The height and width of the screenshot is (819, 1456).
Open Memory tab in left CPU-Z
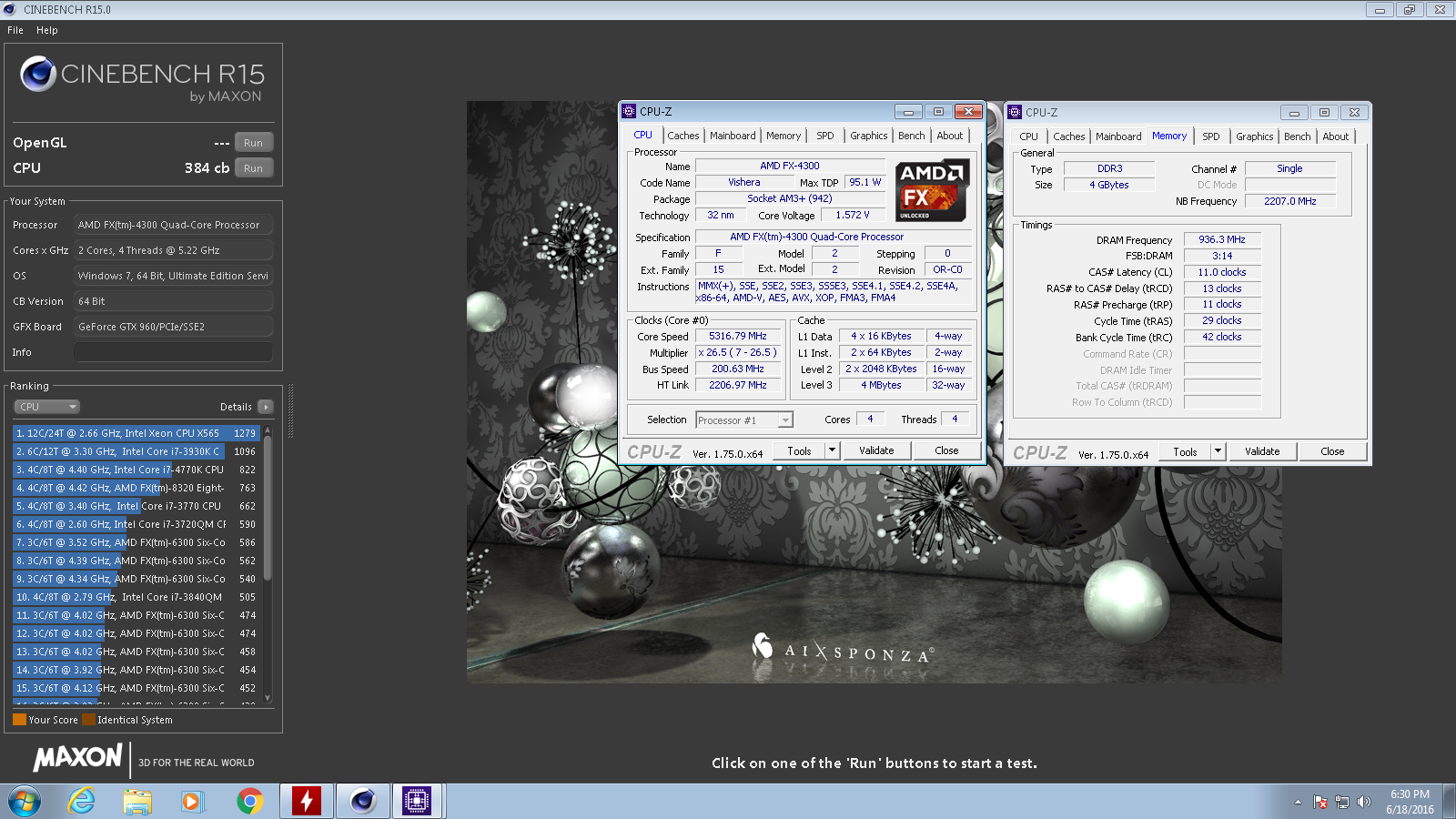click(x=784, y=136)
